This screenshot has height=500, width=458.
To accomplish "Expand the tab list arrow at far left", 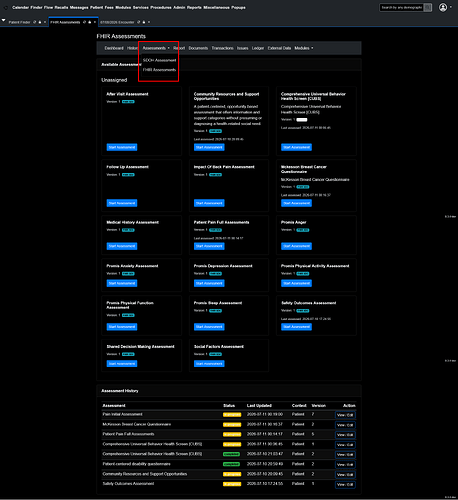I will pos(3,20).
